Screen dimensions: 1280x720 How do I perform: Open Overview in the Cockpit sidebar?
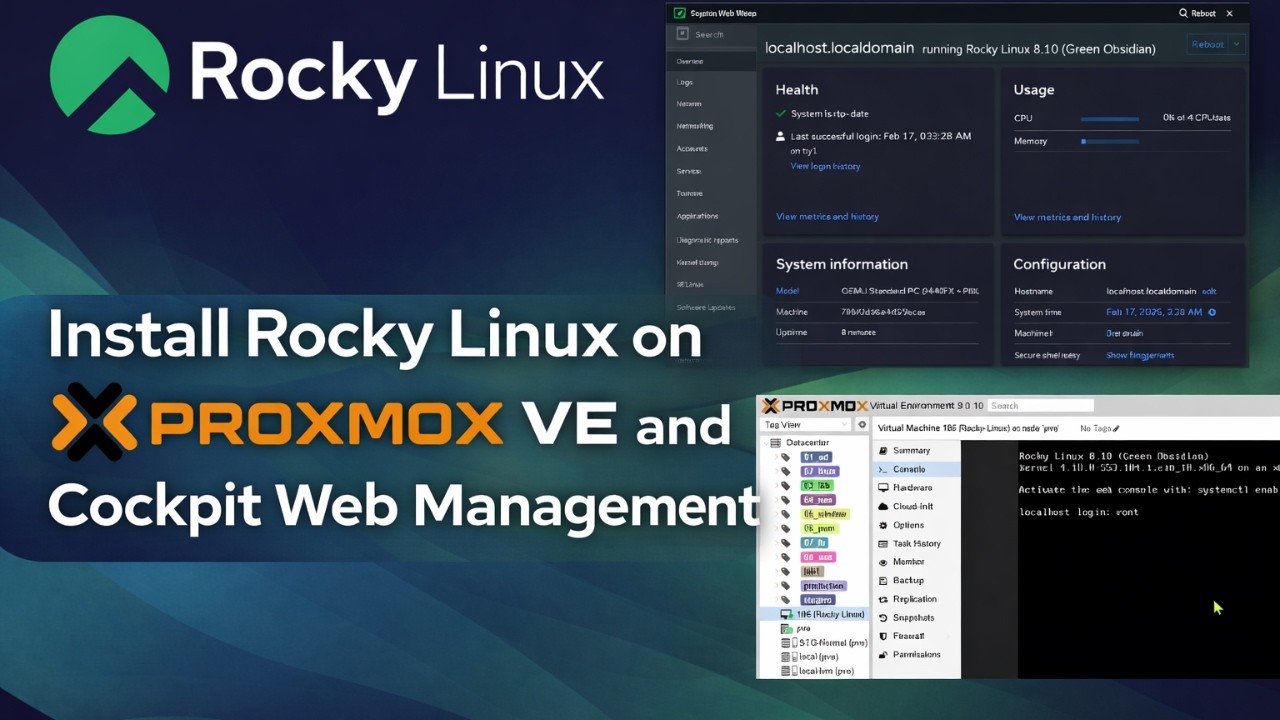pyautogui.click(x=711, y=61)
